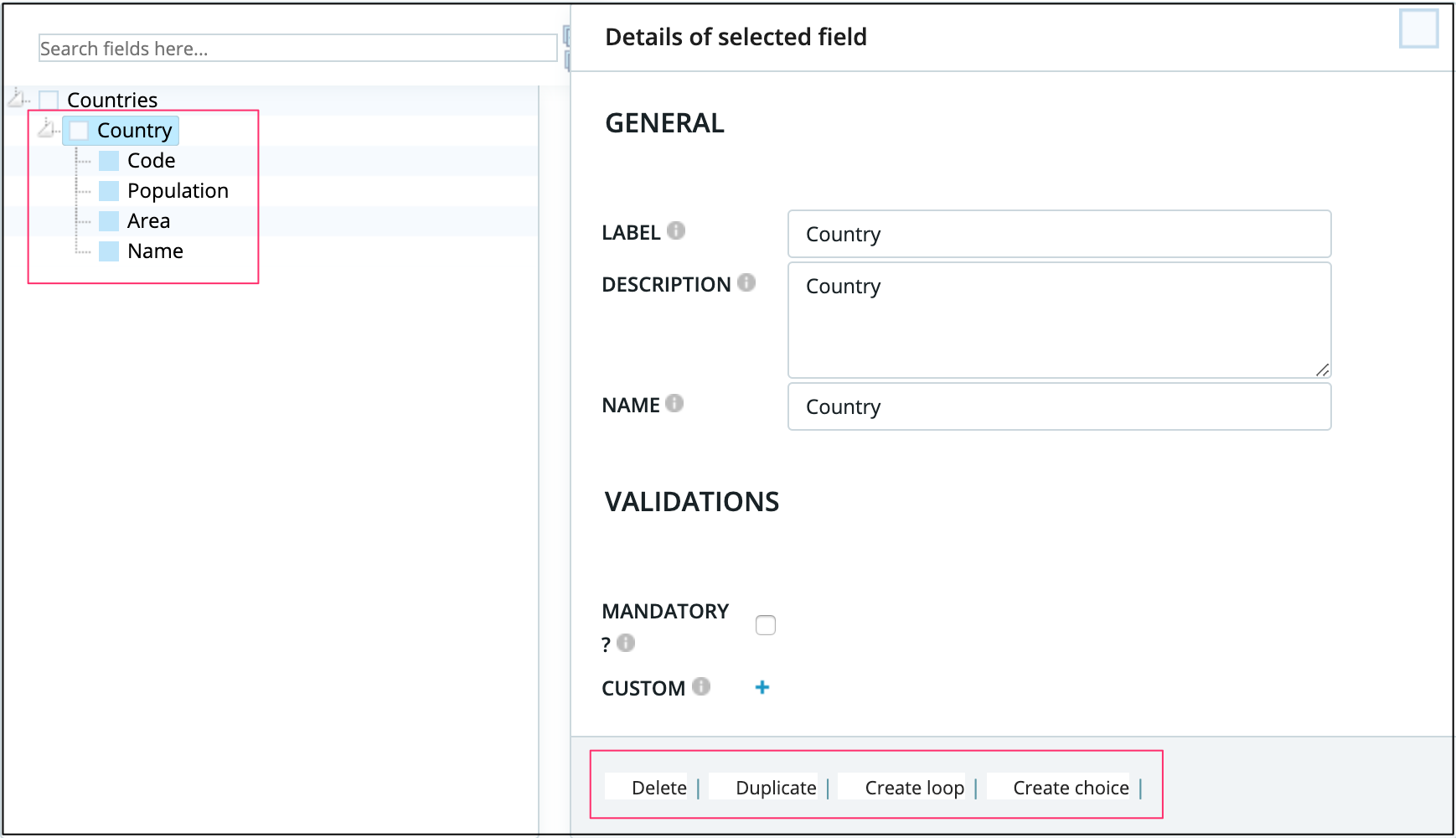Click the blue field icon beside Population
1456x838 pixels.
point(109,191)
